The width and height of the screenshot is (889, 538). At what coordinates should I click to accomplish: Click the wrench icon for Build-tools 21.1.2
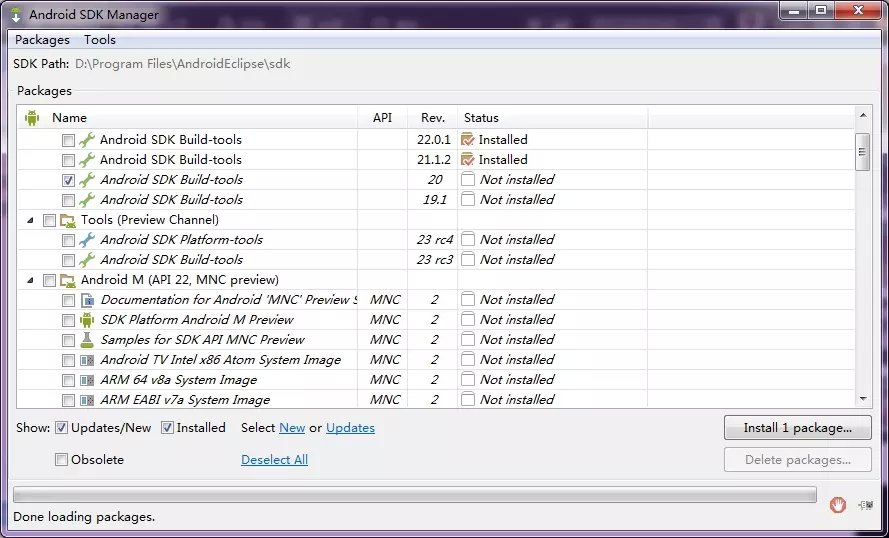click(87, 159)
